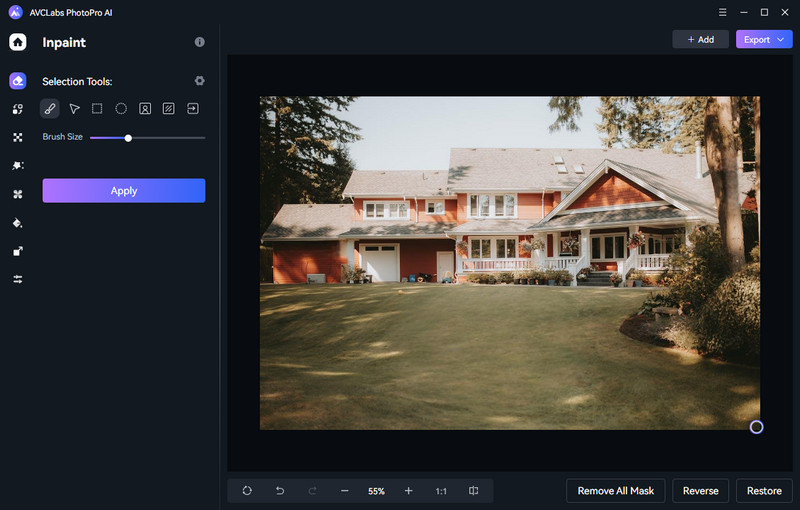Open the Export dropdown
The height and width of the screenshot is (510, 800).
[764, 39]
